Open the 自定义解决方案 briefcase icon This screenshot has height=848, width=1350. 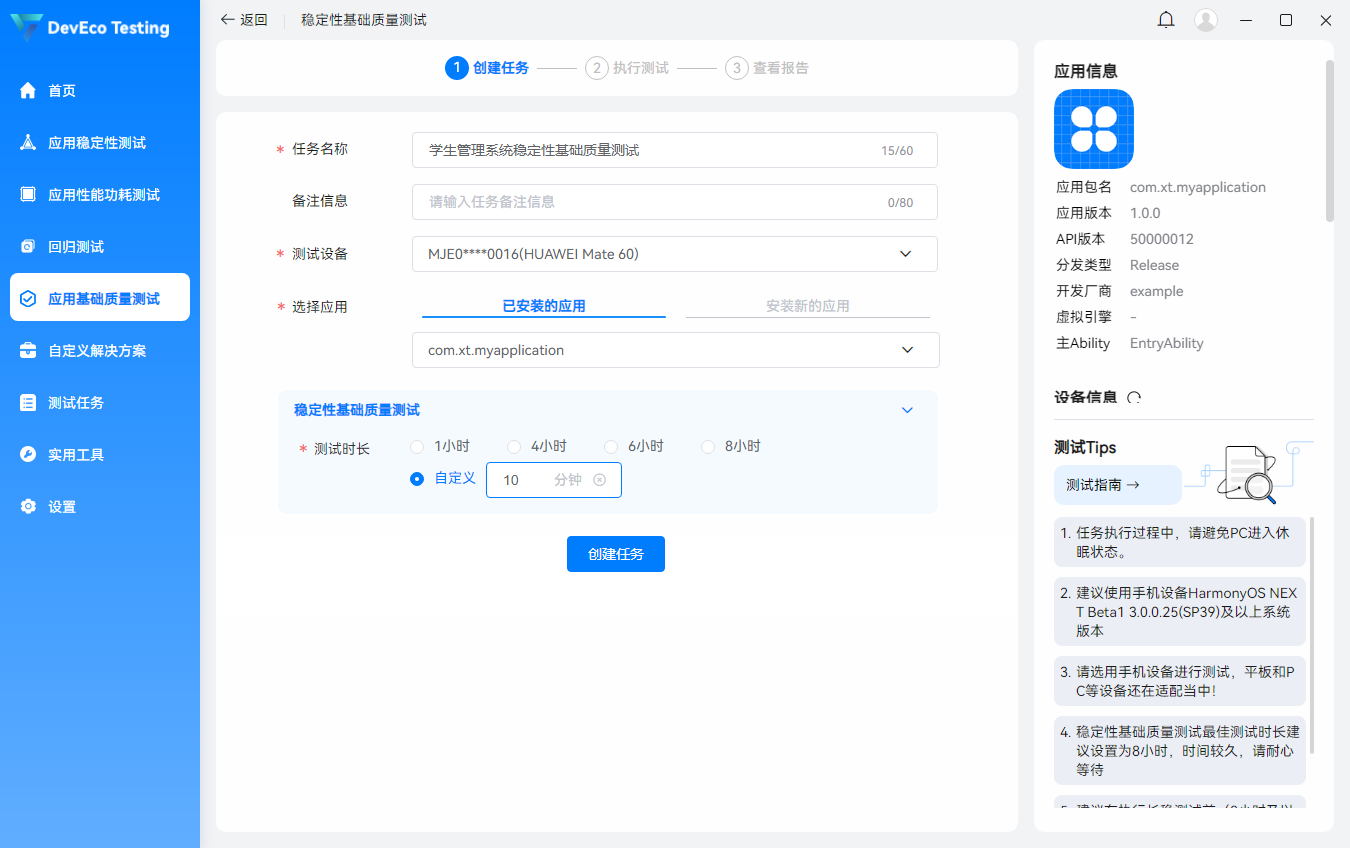tap(28, 351)
